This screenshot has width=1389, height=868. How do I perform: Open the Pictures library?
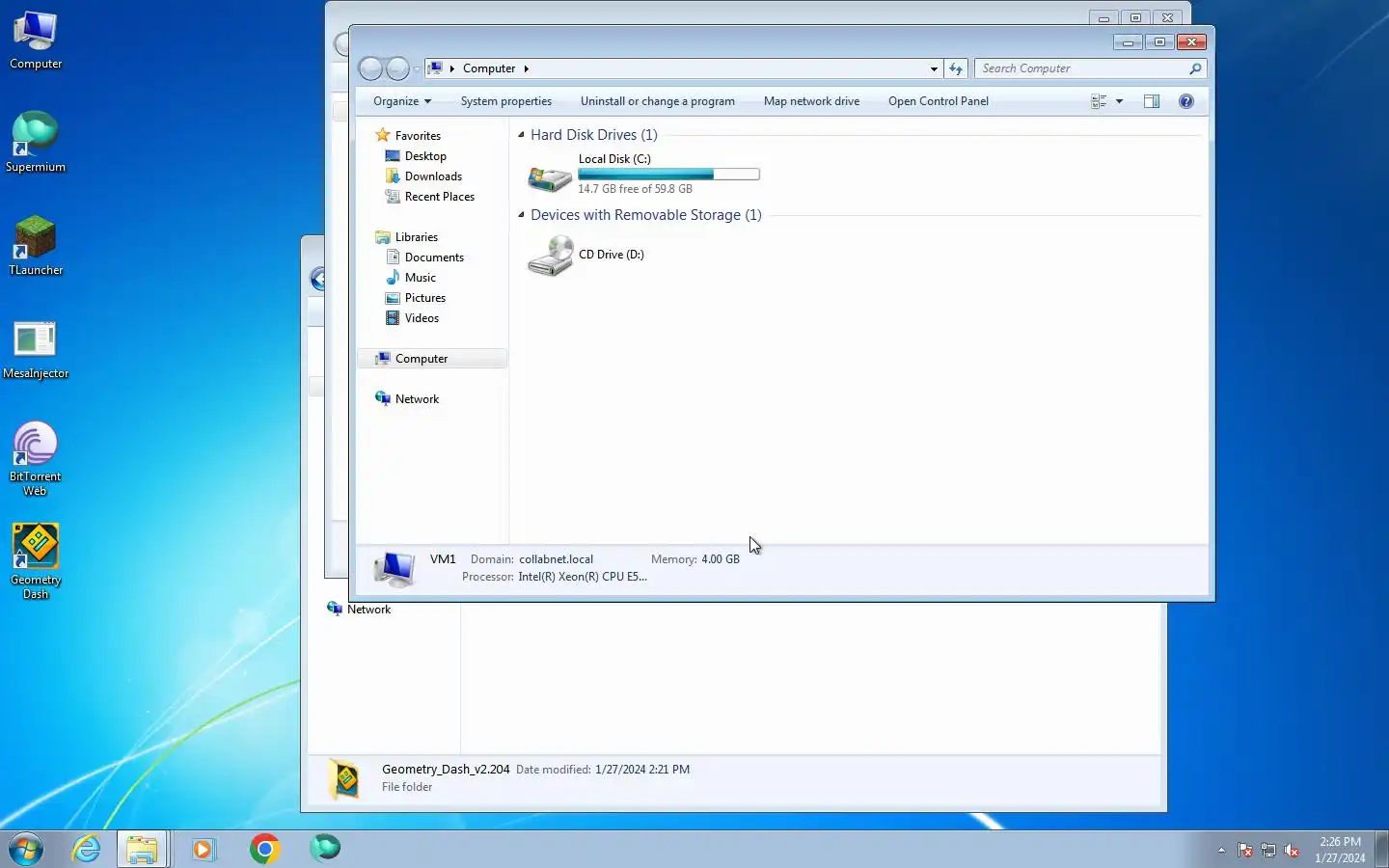(424, 298)
